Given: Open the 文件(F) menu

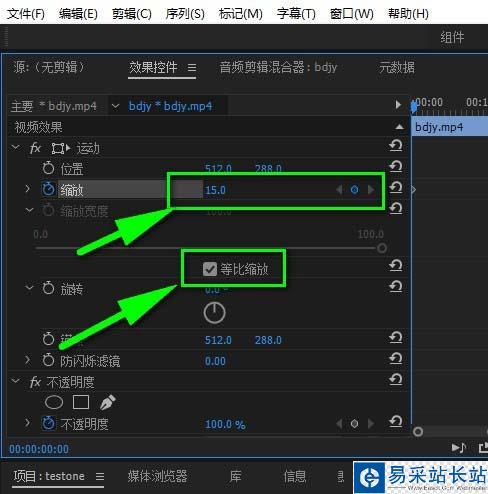Looking at the screenshot, I should click(26, 14).
